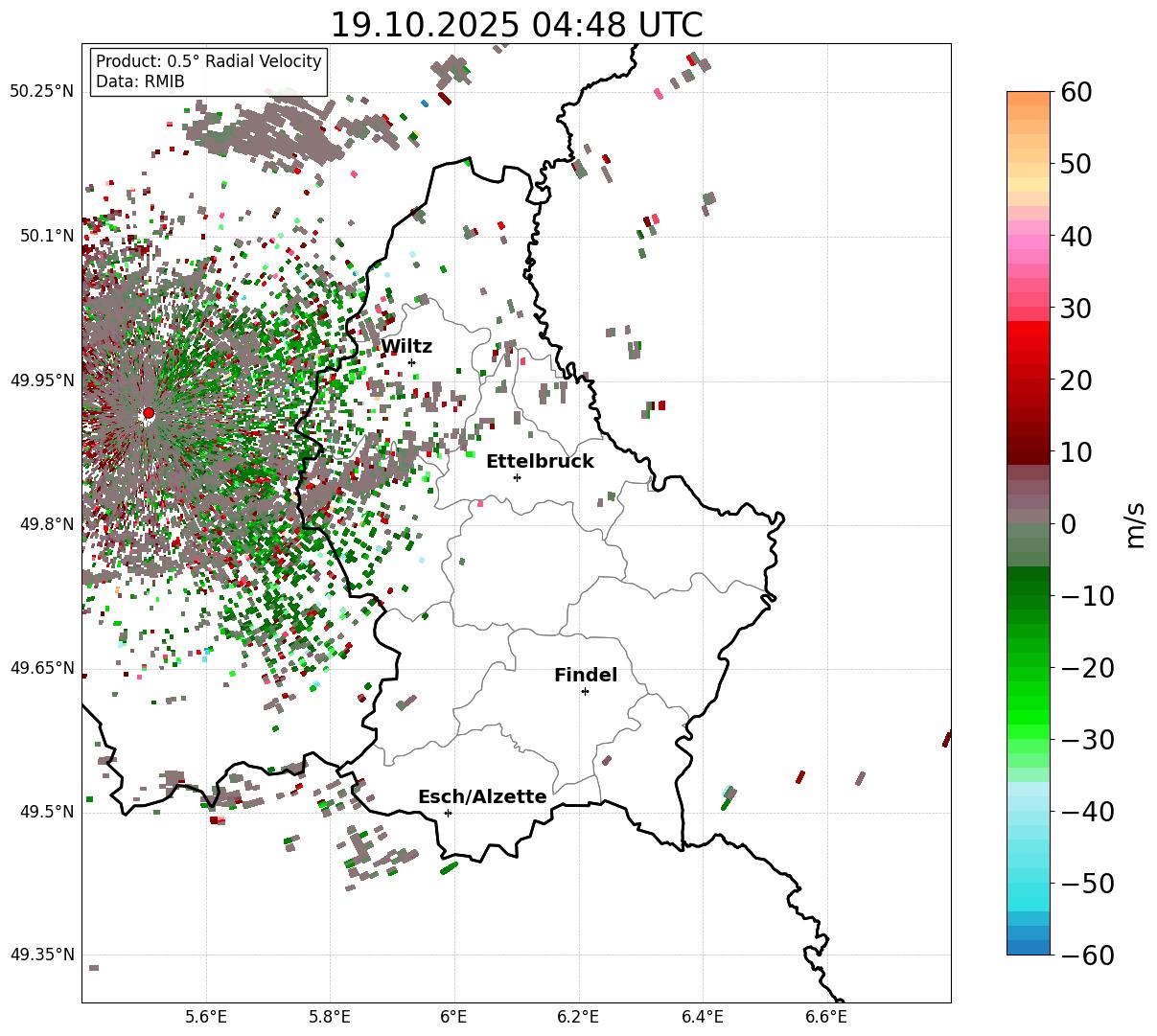Image resolution: width=1157 pixels, height=1036 pixels.
Task: Click the Wiltz city label
Action: [406, 347]
